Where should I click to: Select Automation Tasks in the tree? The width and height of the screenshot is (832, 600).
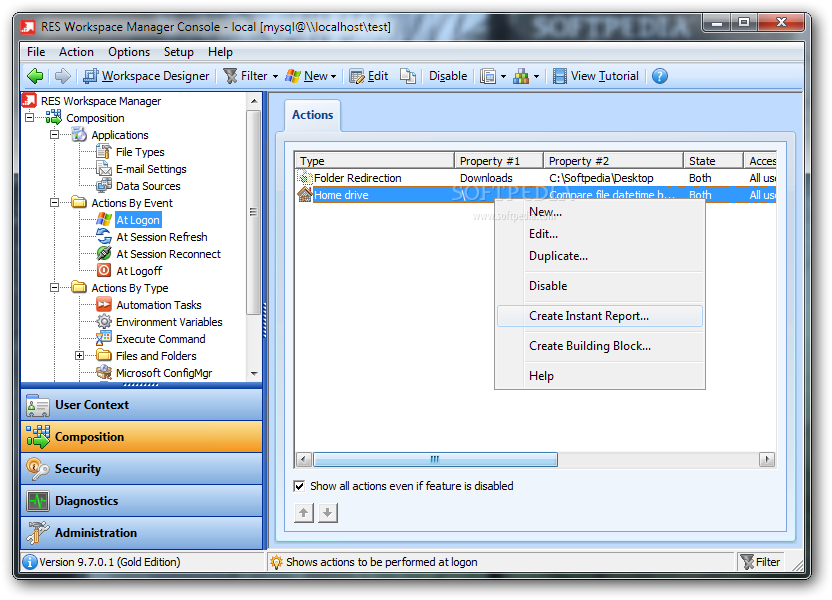tap(159, 305)
